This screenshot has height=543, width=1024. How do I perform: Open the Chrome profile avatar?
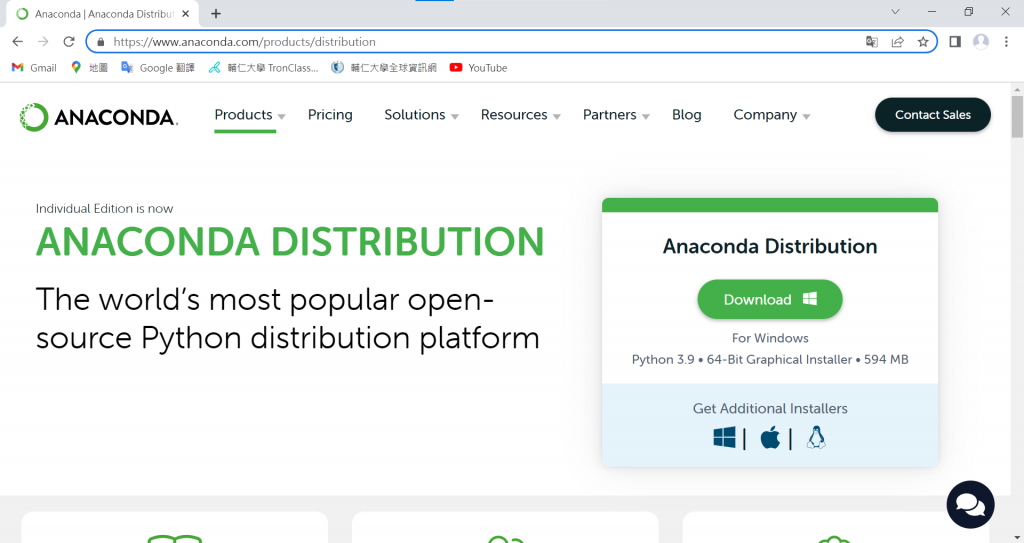coord(981,42)
